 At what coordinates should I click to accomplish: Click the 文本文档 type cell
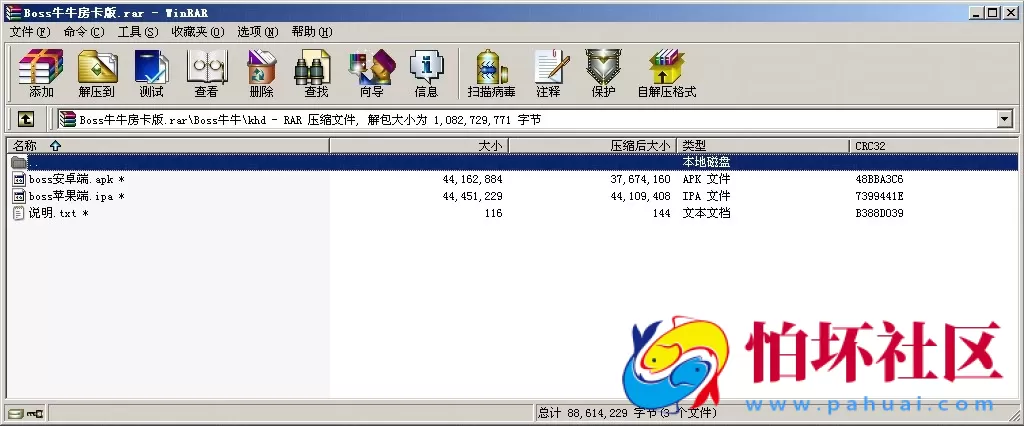(x=706, y=213)
